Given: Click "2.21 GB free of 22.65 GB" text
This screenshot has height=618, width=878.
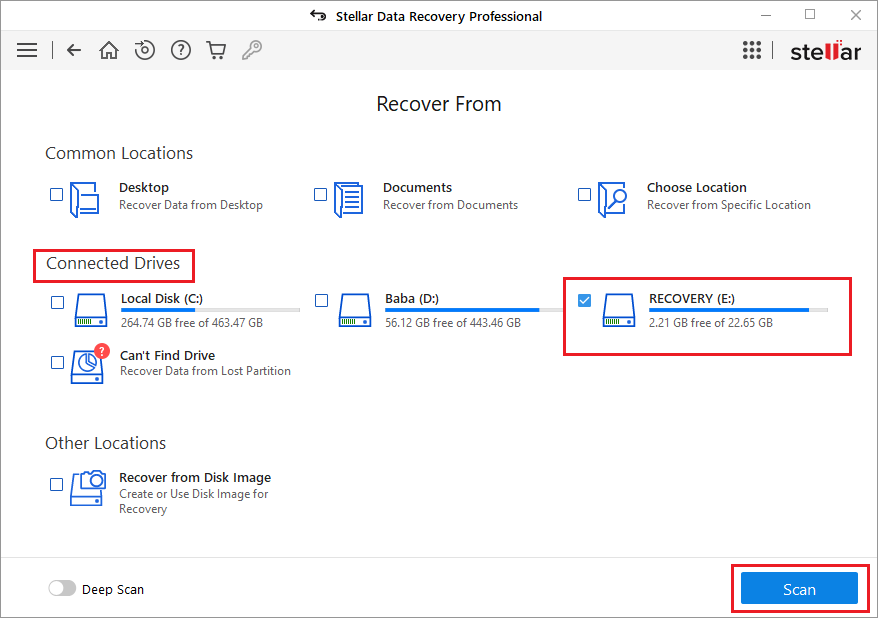Looking at the screenshot, I should (711, 323).
